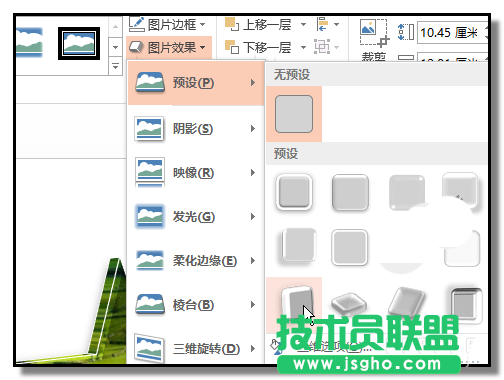Click the 预设(P) submenu arrow

(x=253, y=82)
